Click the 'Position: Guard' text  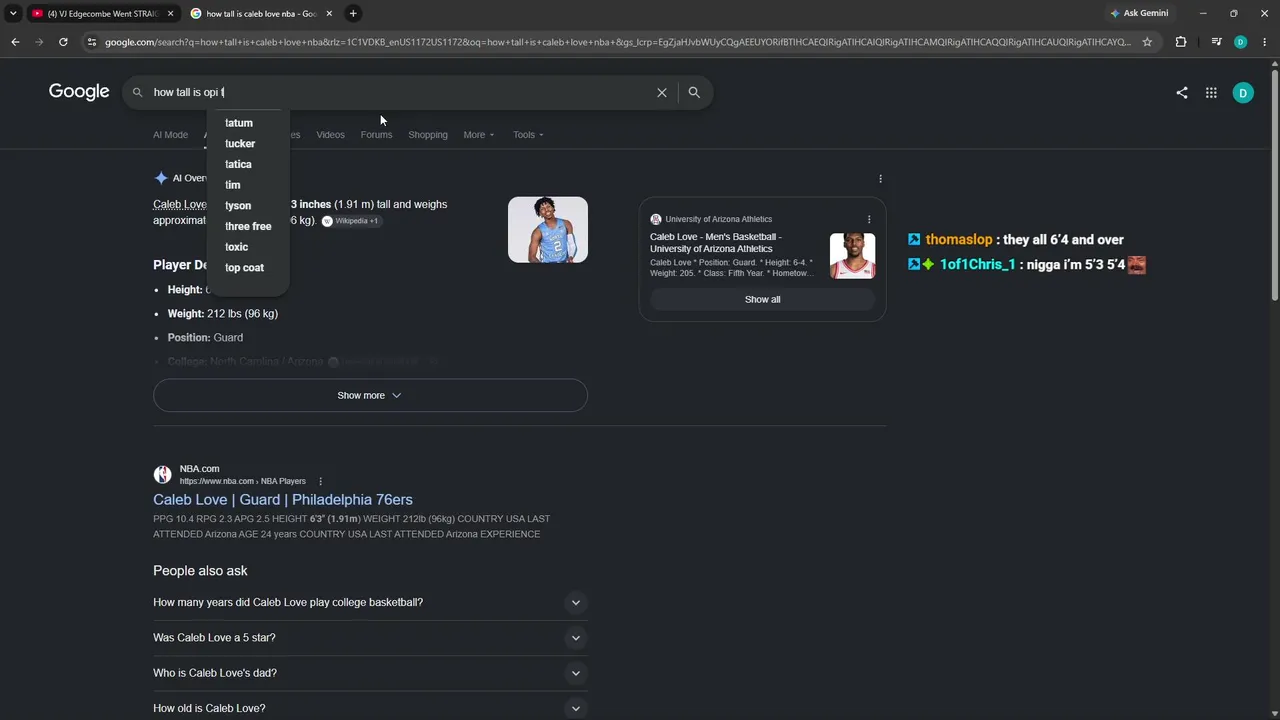205,338
